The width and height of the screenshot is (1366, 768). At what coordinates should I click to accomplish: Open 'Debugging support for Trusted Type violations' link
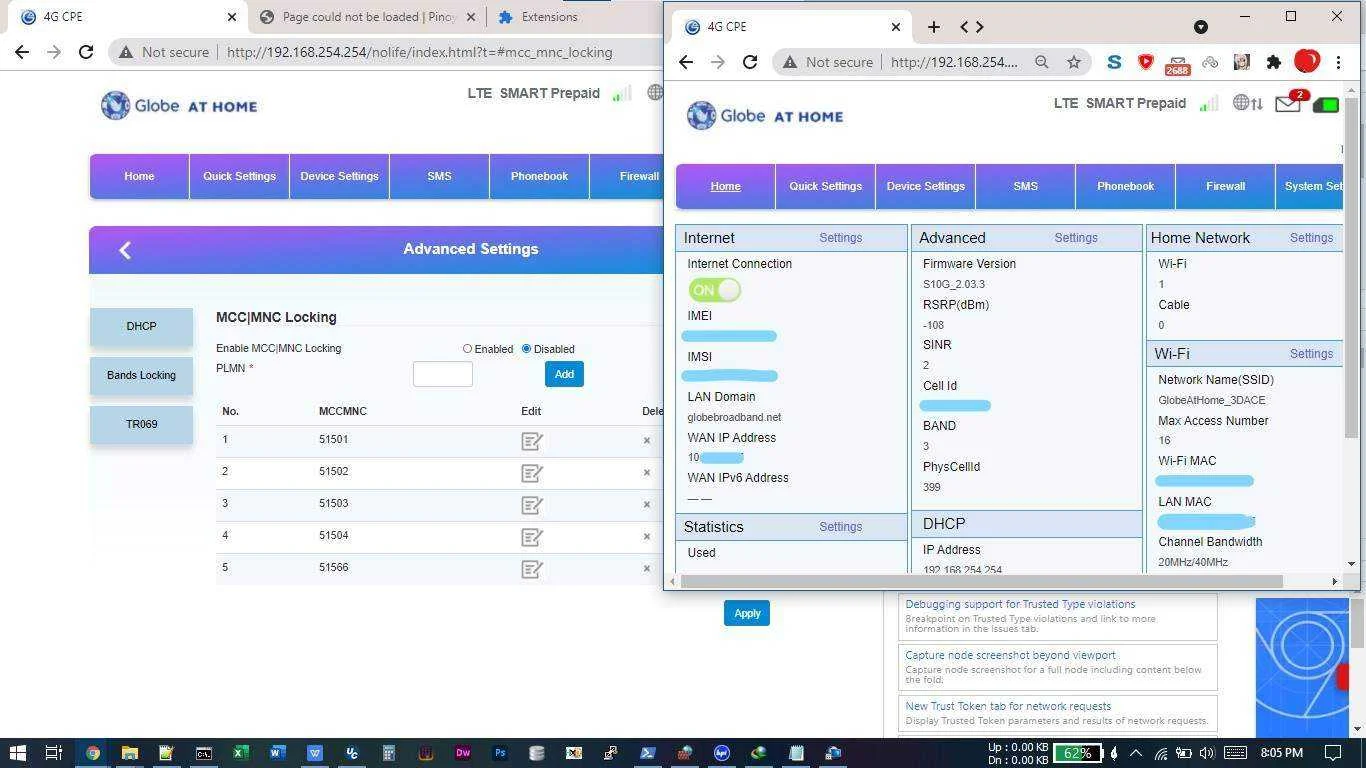1020,604
